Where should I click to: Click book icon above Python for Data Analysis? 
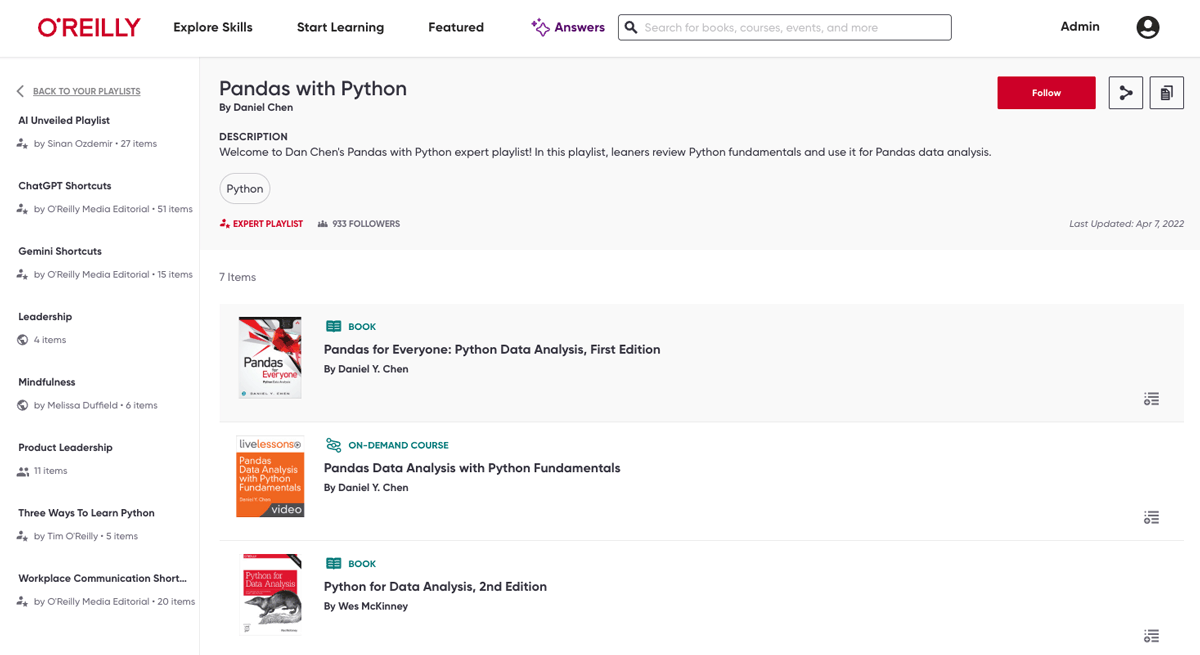point(334,564)
